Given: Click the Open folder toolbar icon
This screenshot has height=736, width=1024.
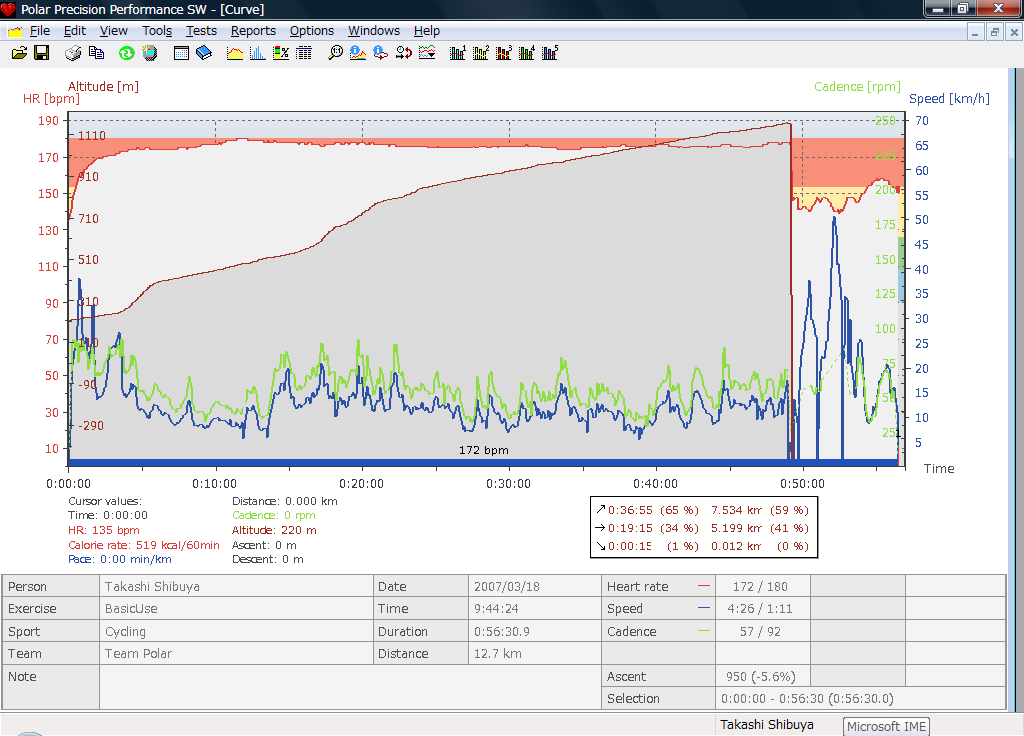Looking at the screenshot, I should coord(19,53).
